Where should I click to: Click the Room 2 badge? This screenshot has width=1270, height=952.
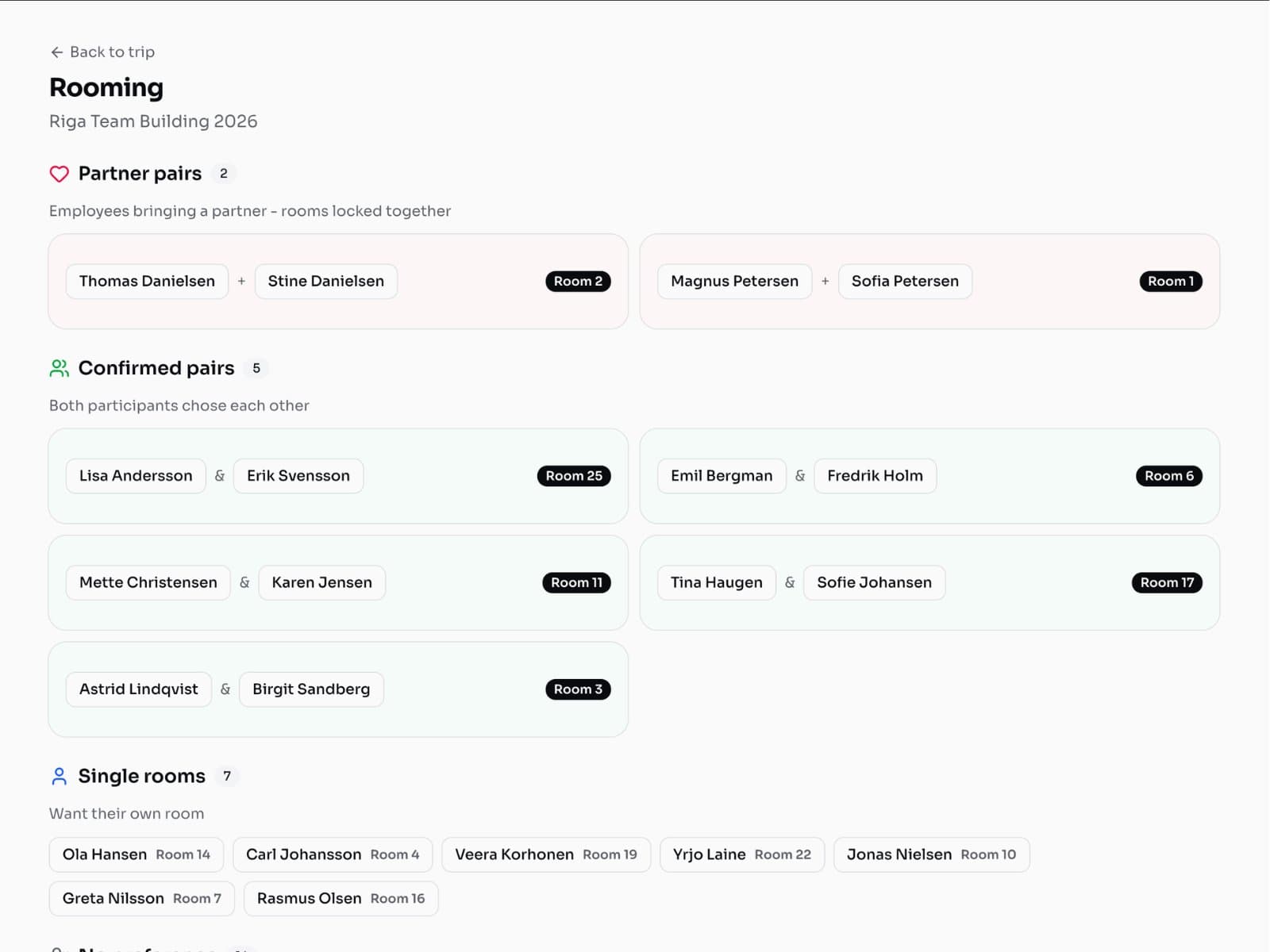[578, 281]
